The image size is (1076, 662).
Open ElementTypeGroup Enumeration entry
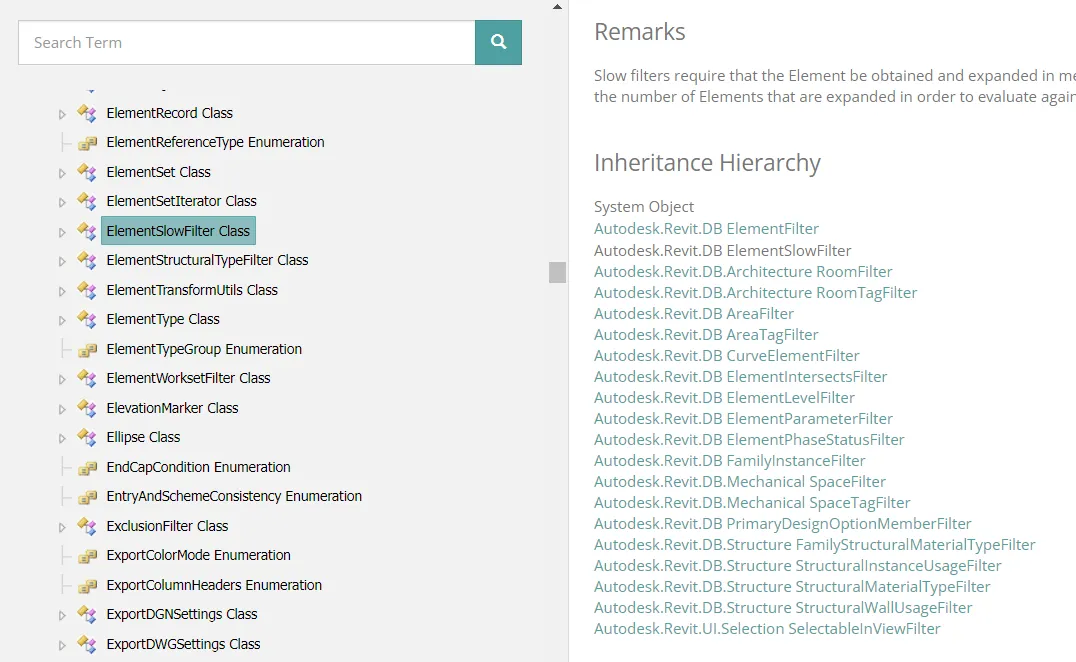[204, 349]
